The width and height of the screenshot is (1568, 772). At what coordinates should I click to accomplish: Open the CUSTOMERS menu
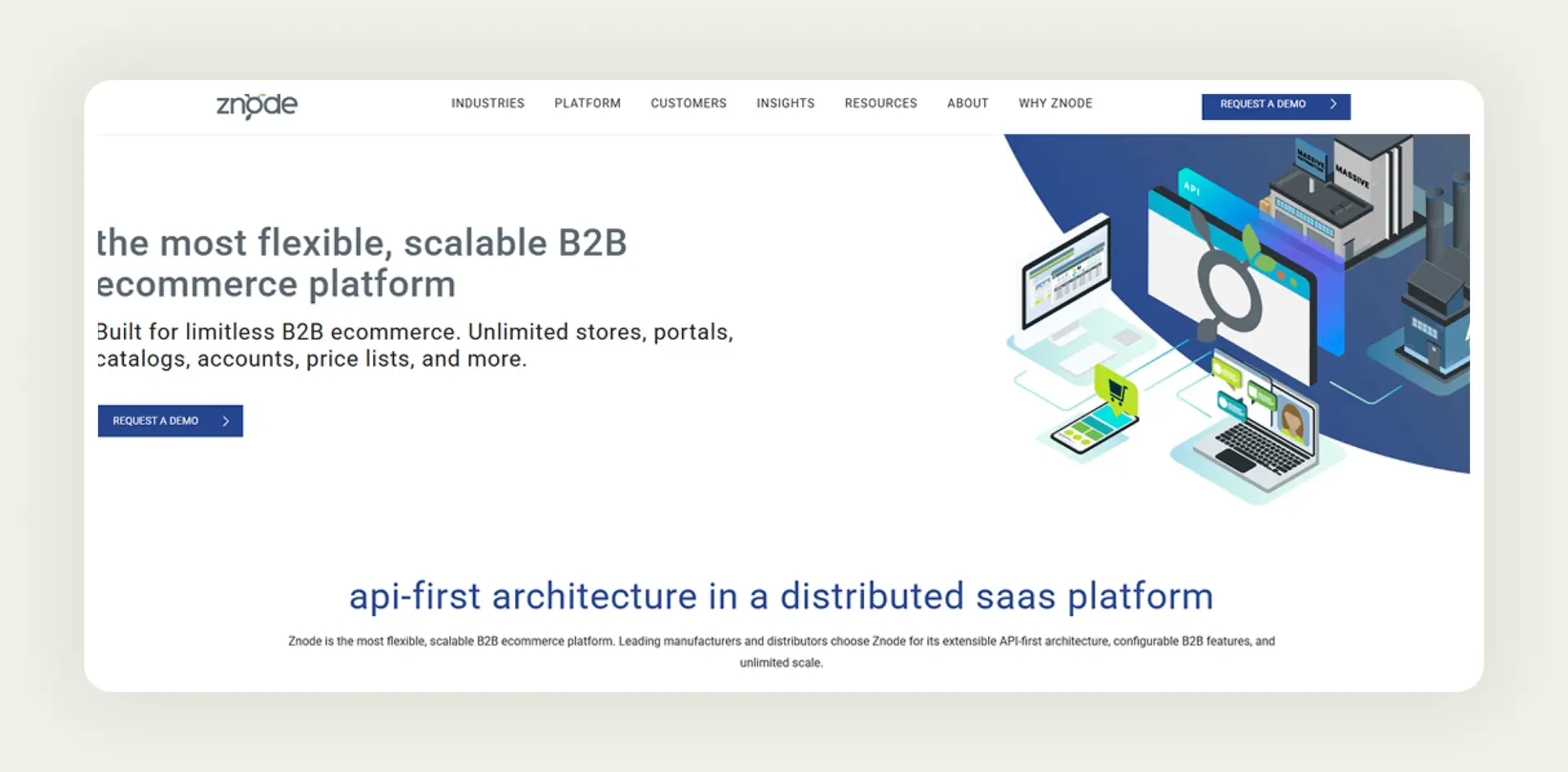pyautogui.click(x=688, y=103)
